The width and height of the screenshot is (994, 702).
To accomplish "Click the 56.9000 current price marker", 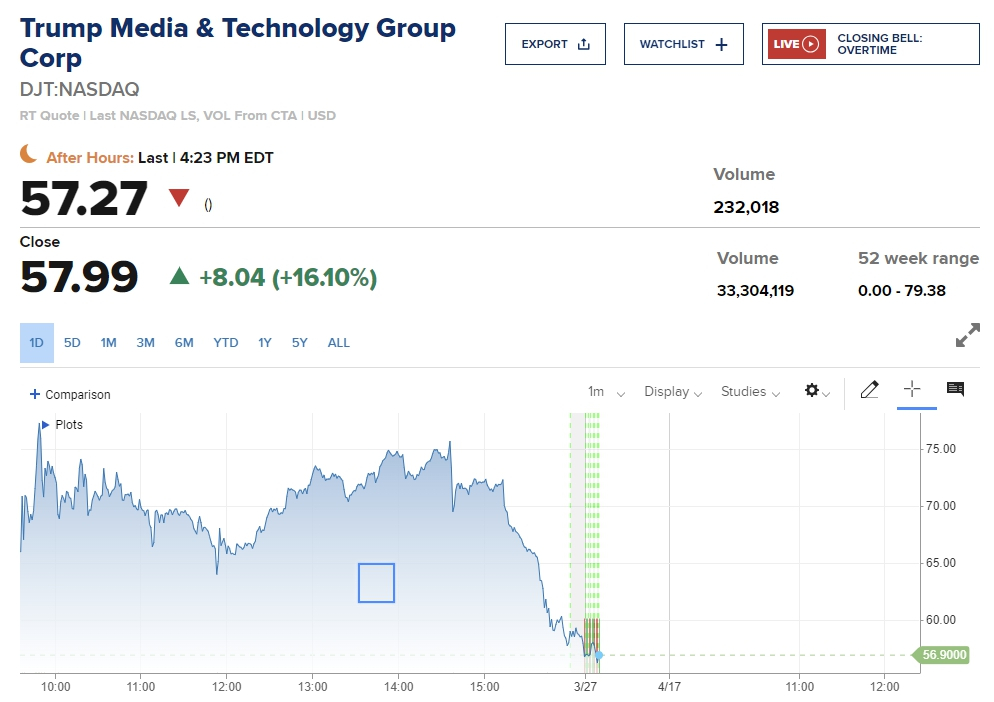I will tap(944, 655).
